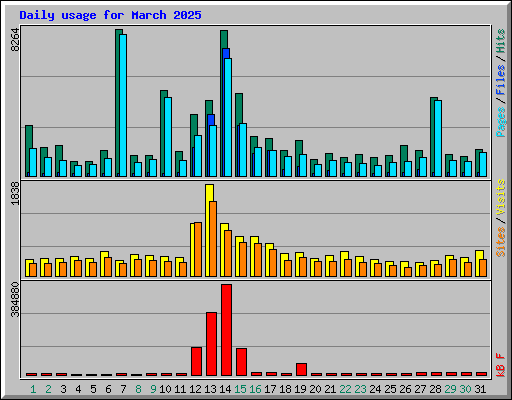
Task: Click day label 17 on the x-axis
Action: 270,389
